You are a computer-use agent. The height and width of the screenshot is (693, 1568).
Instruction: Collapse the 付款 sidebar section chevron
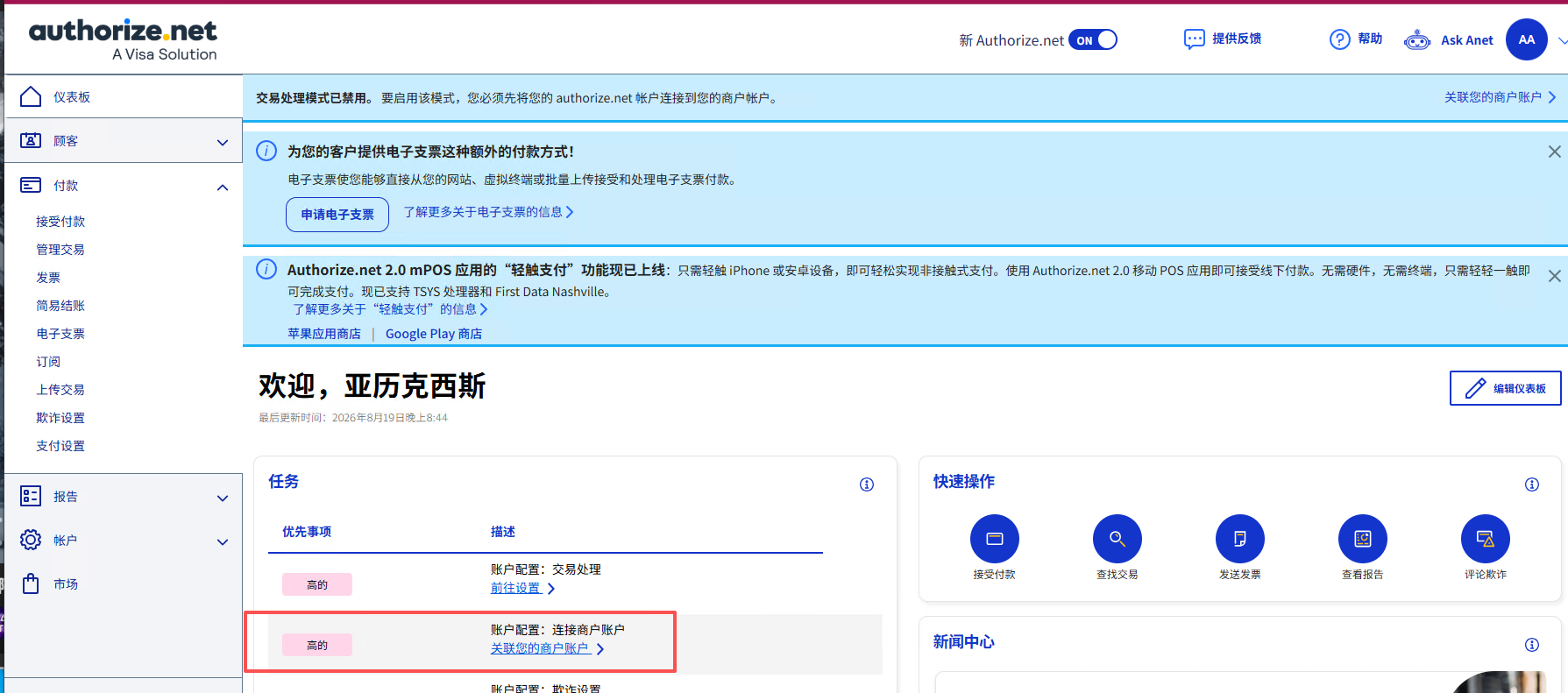[x=223, y=187]
